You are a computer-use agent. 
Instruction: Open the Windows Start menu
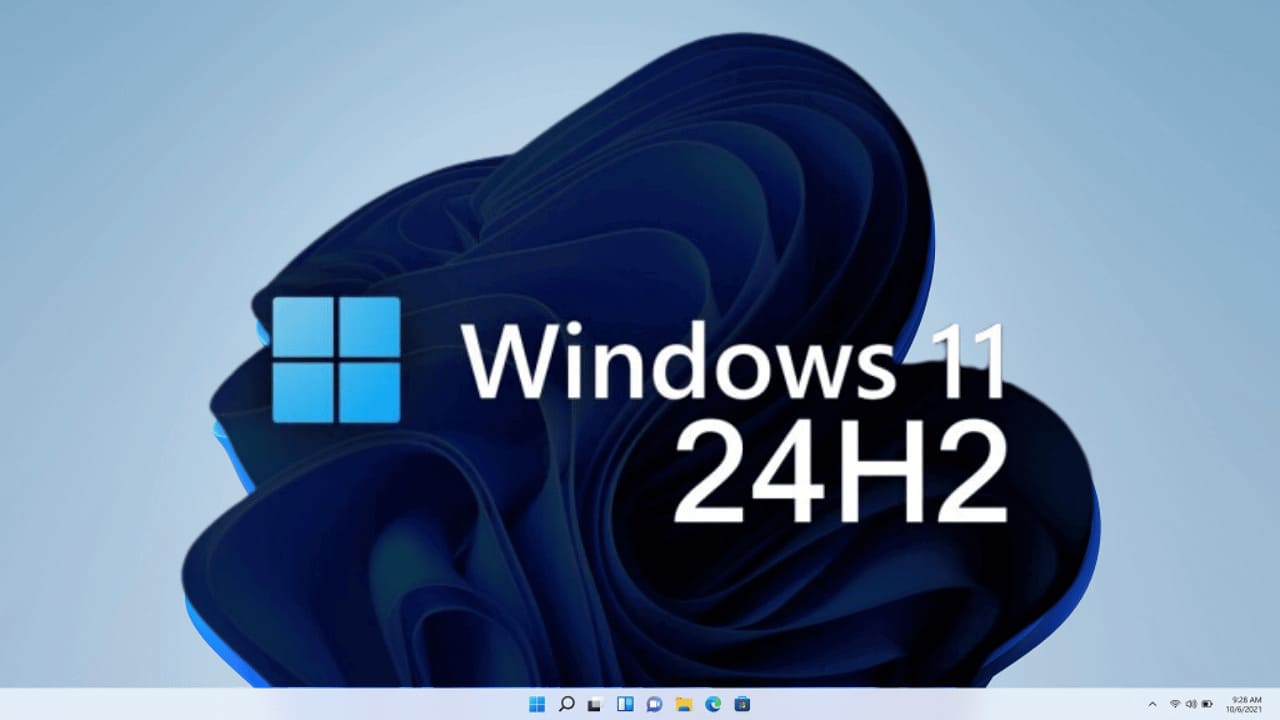537,704
